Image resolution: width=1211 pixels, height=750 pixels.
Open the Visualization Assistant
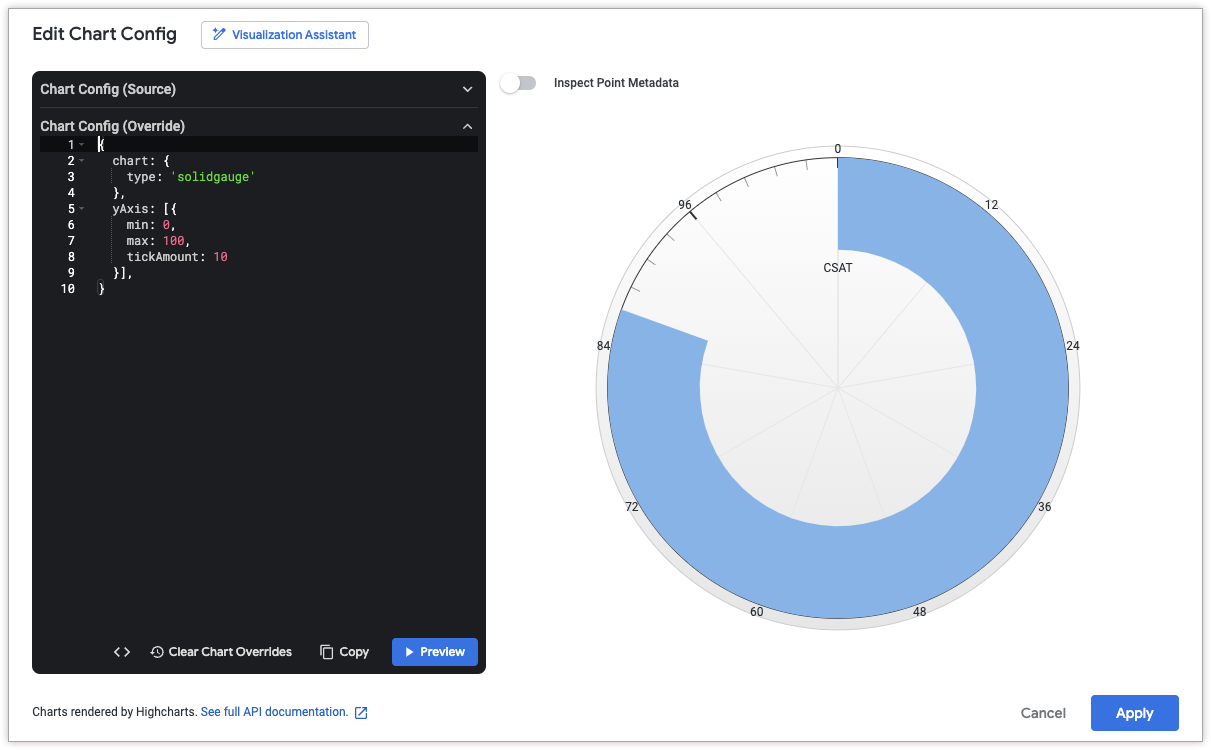coord(285,35)
